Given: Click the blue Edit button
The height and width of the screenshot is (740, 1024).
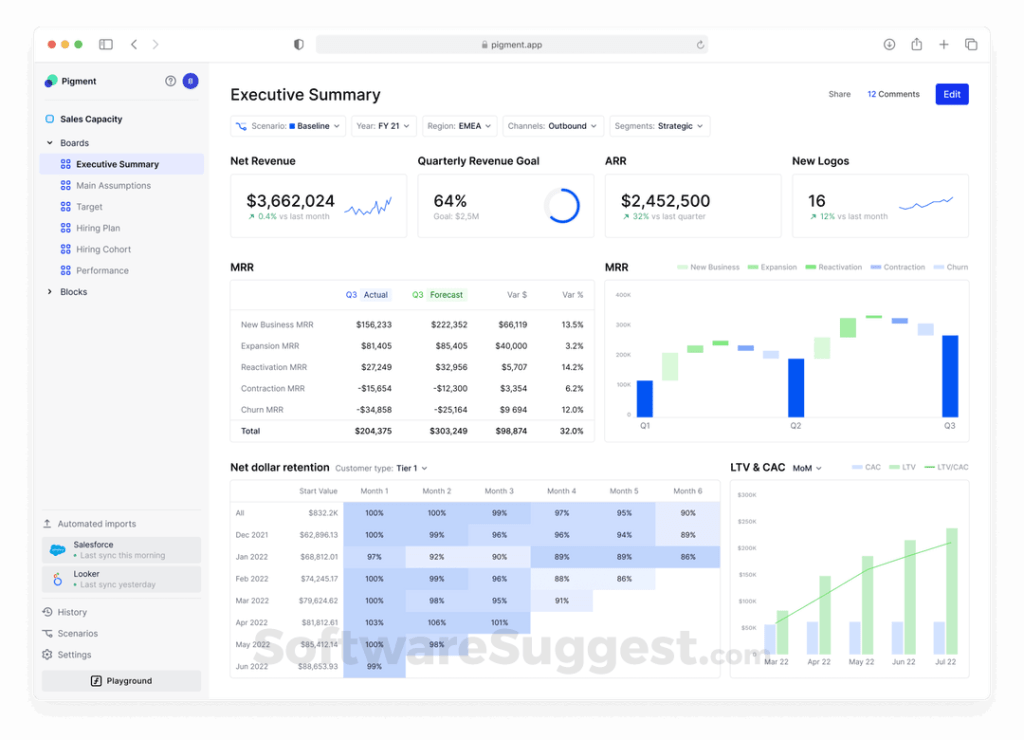Looking at the screenshot, I should 951,94.
